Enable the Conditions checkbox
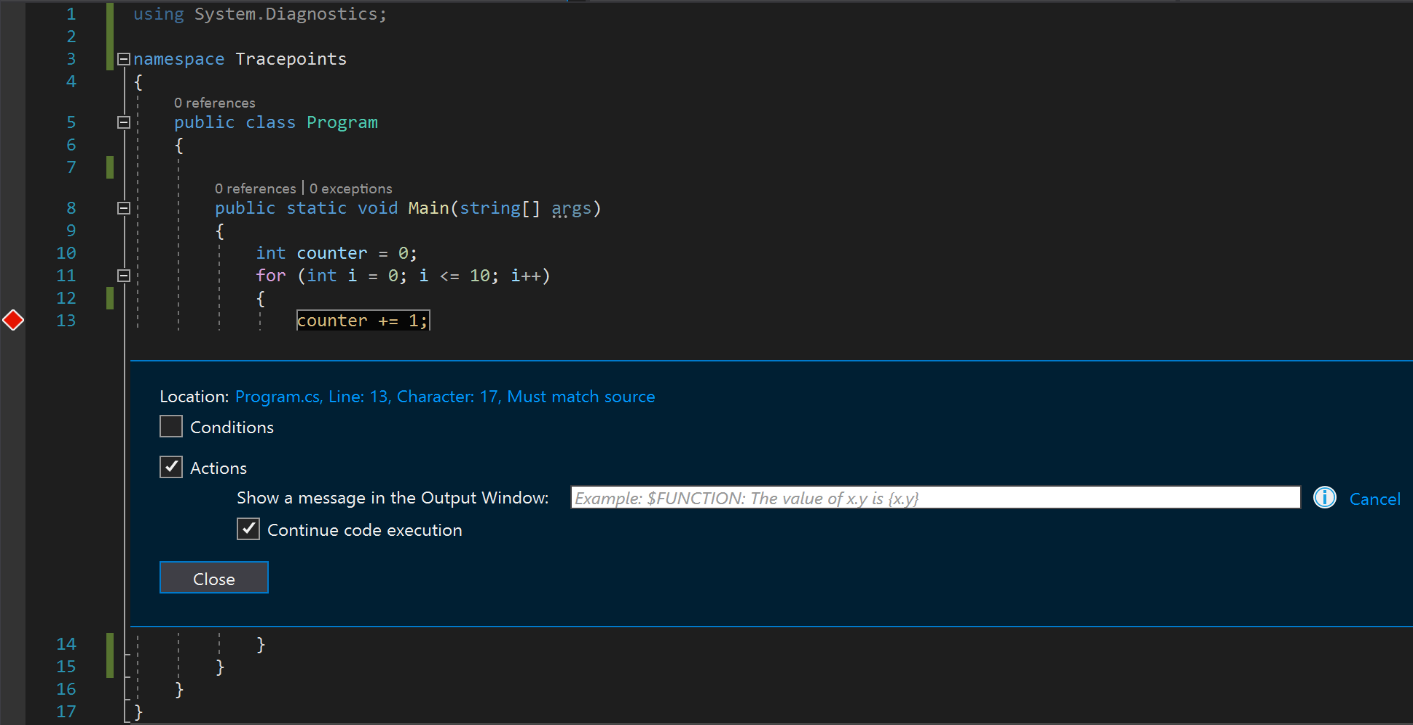 tap(170, 426)
